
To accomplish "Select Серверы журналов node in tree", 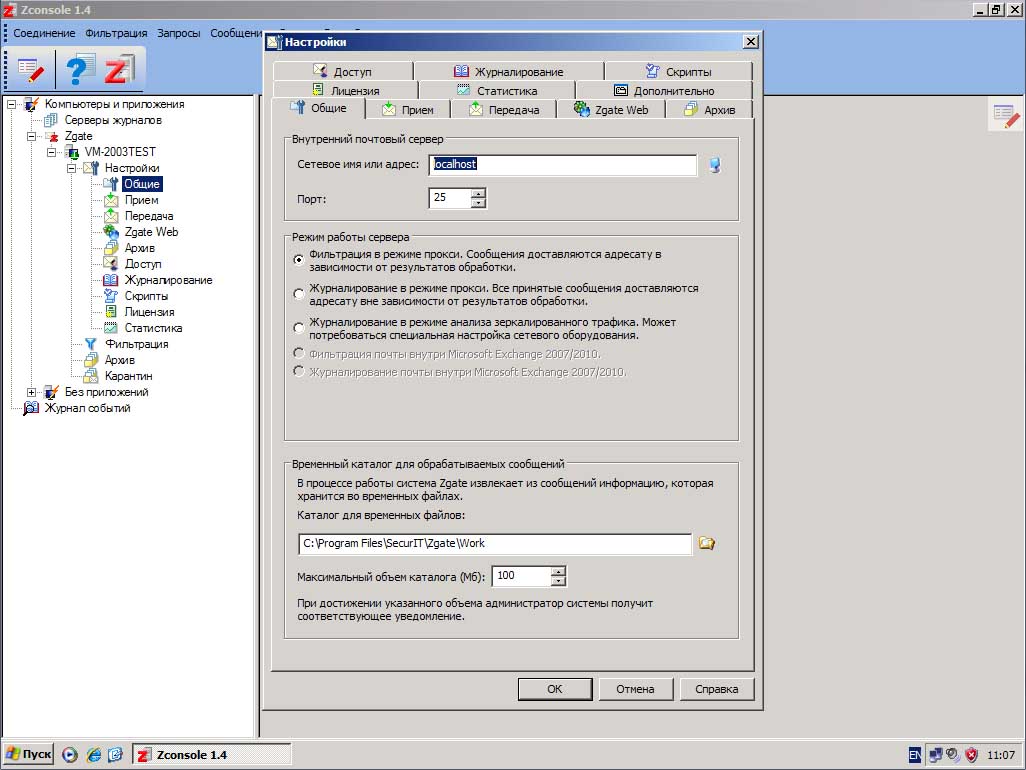I will tap(113, 120).
